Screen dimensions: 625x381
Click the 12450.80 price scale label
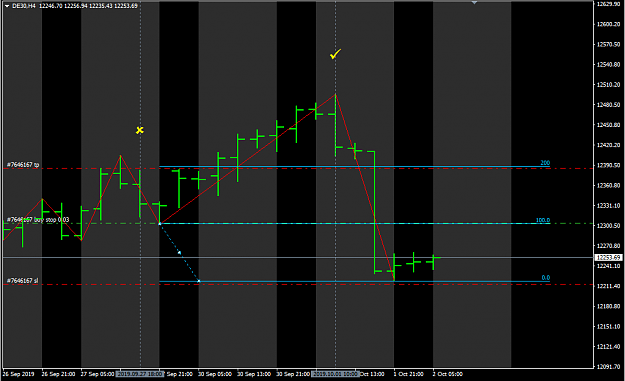608,125
